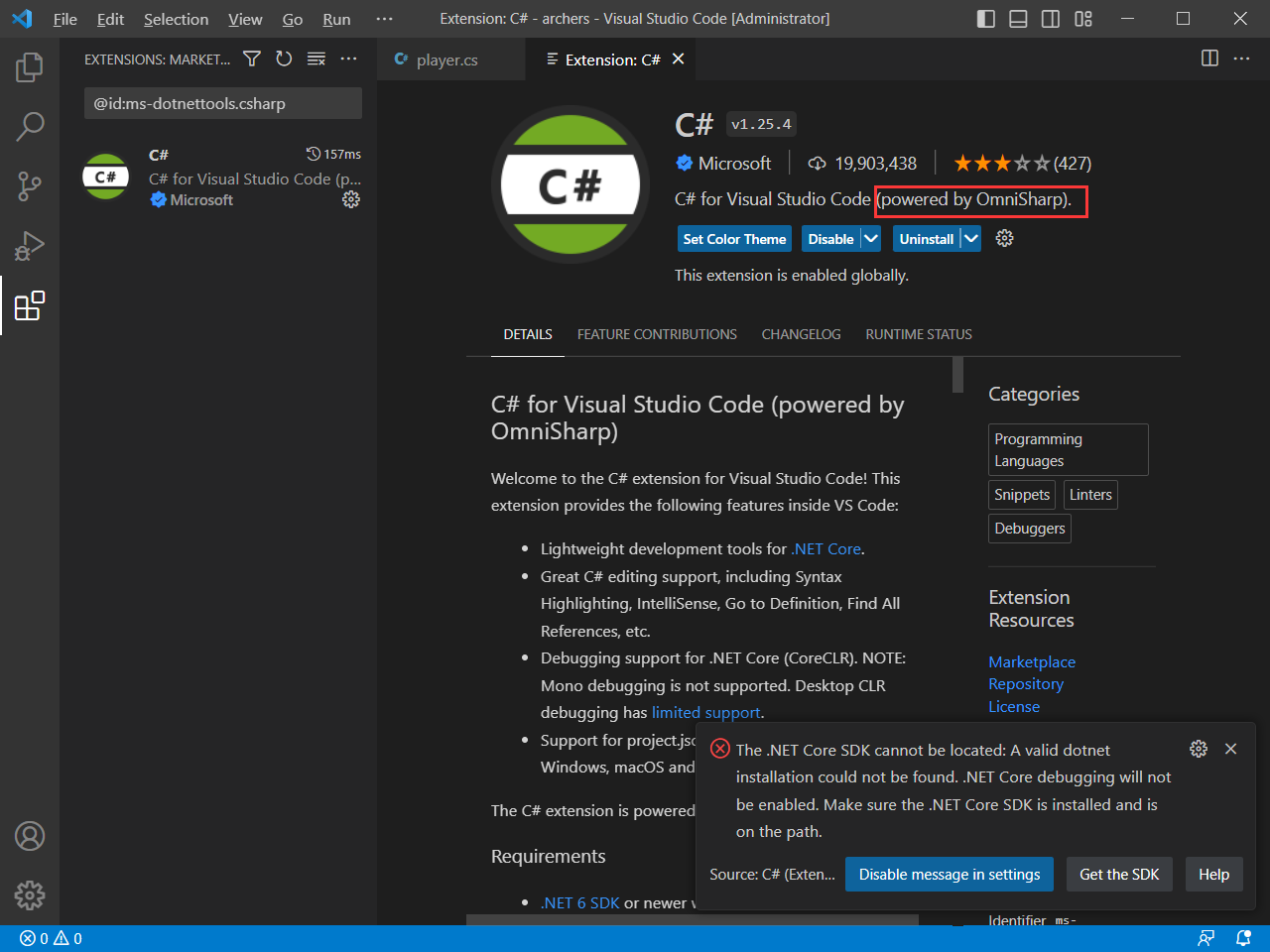The image size is (1270, 952).
Task: Open the Source Control view
Action: coord(30,185)
